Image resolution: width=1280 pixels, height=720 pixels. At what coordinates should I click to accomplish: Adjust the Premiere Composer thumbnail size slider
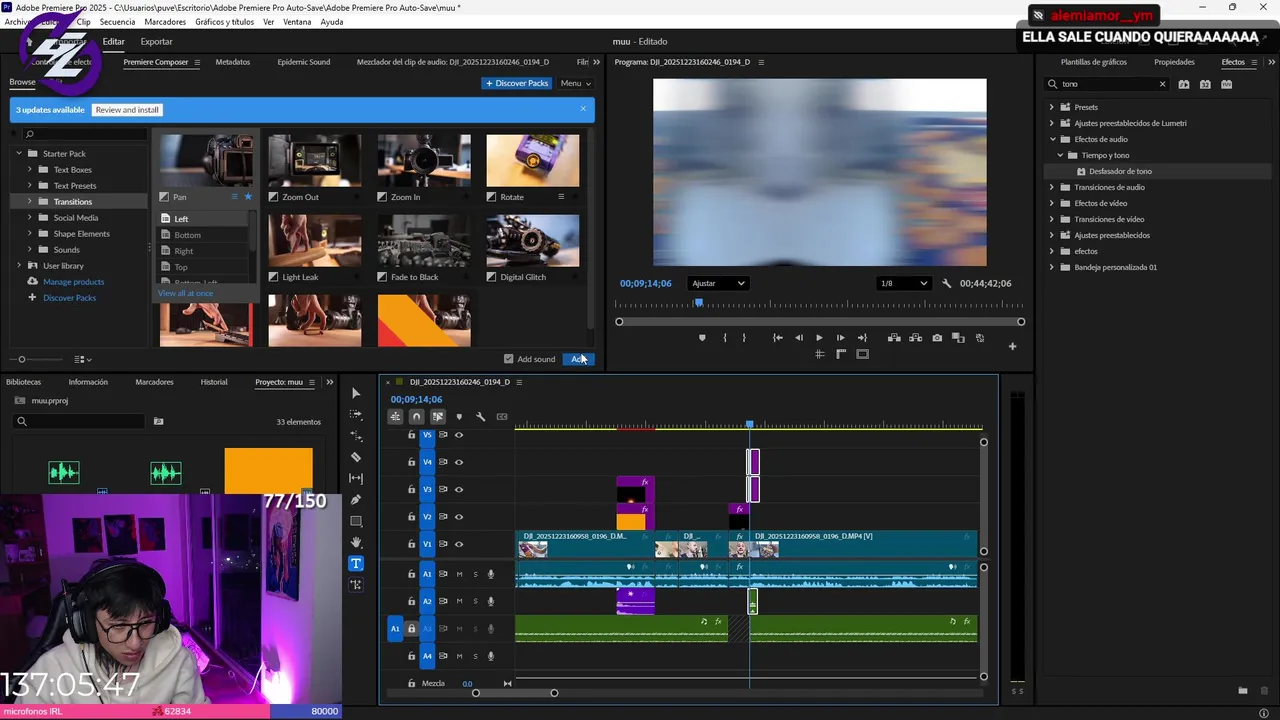click(x=22, y=359)
